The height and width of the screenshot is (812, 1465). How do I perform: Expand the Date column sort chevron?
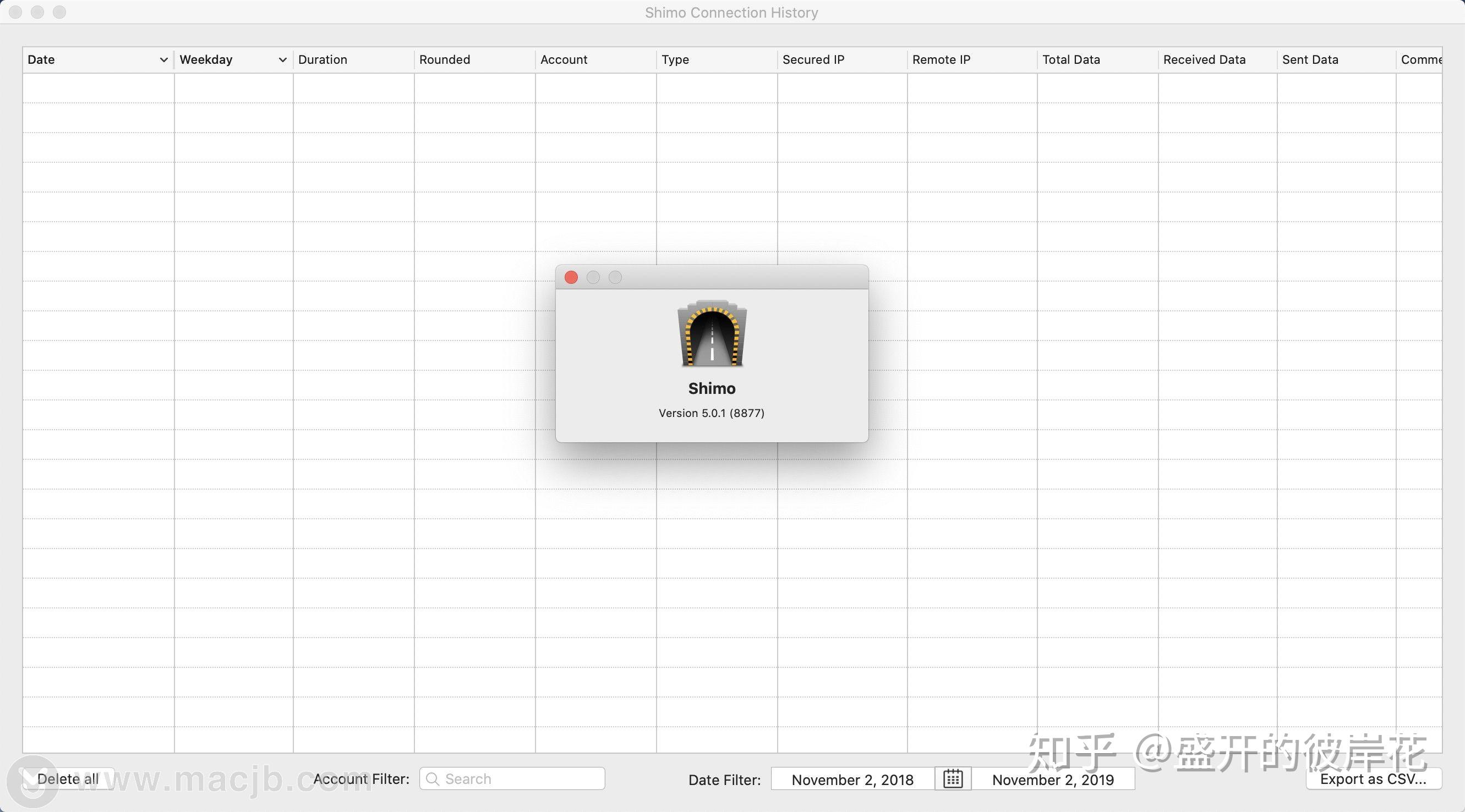point(163,60)
